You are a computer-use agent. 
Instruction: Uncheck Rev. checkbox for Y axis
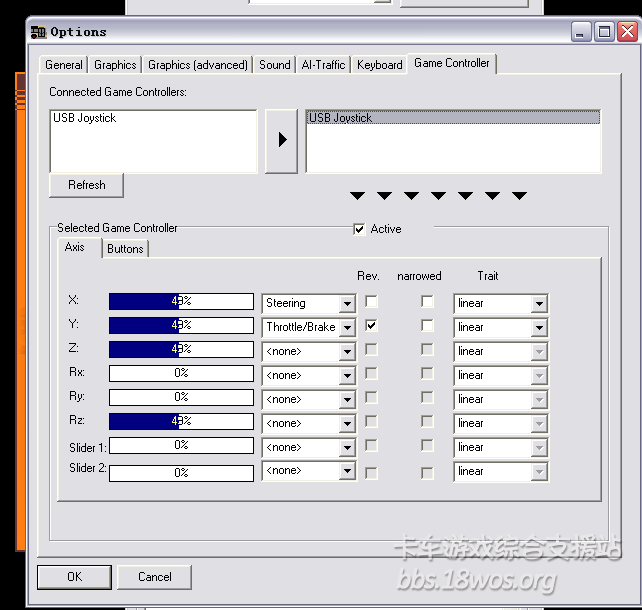[372, 326]
